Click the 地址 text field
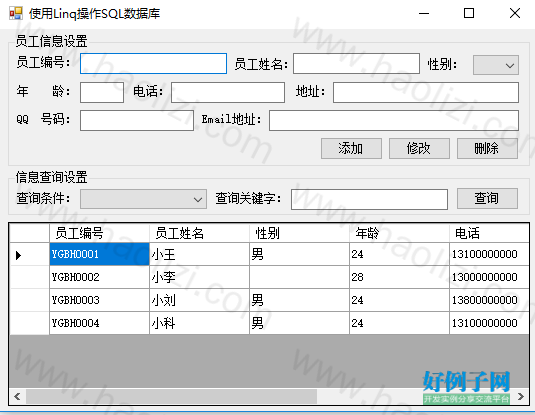 425,92
